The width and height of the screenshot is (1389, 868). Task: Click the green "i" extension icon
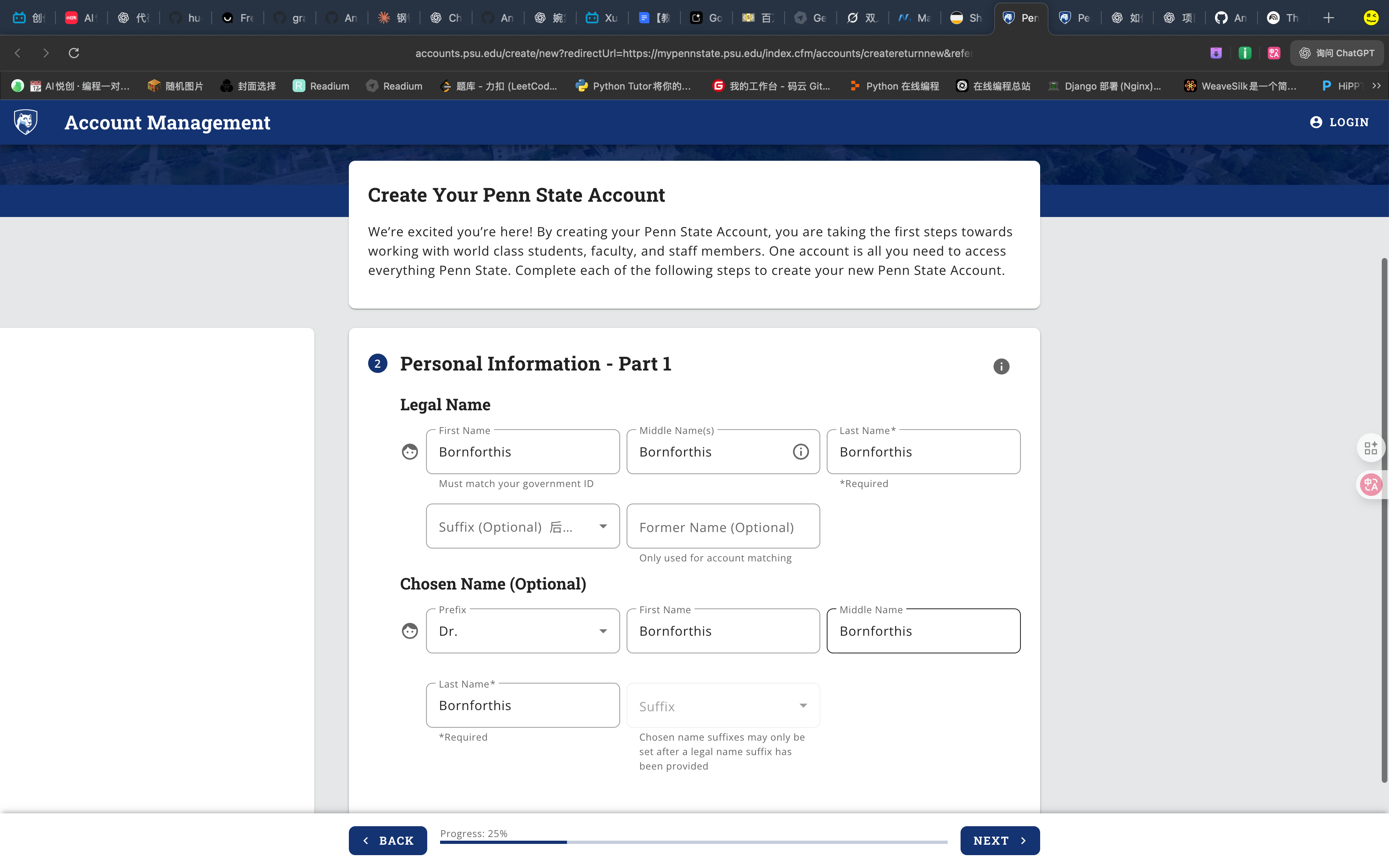click(1244, 53)
